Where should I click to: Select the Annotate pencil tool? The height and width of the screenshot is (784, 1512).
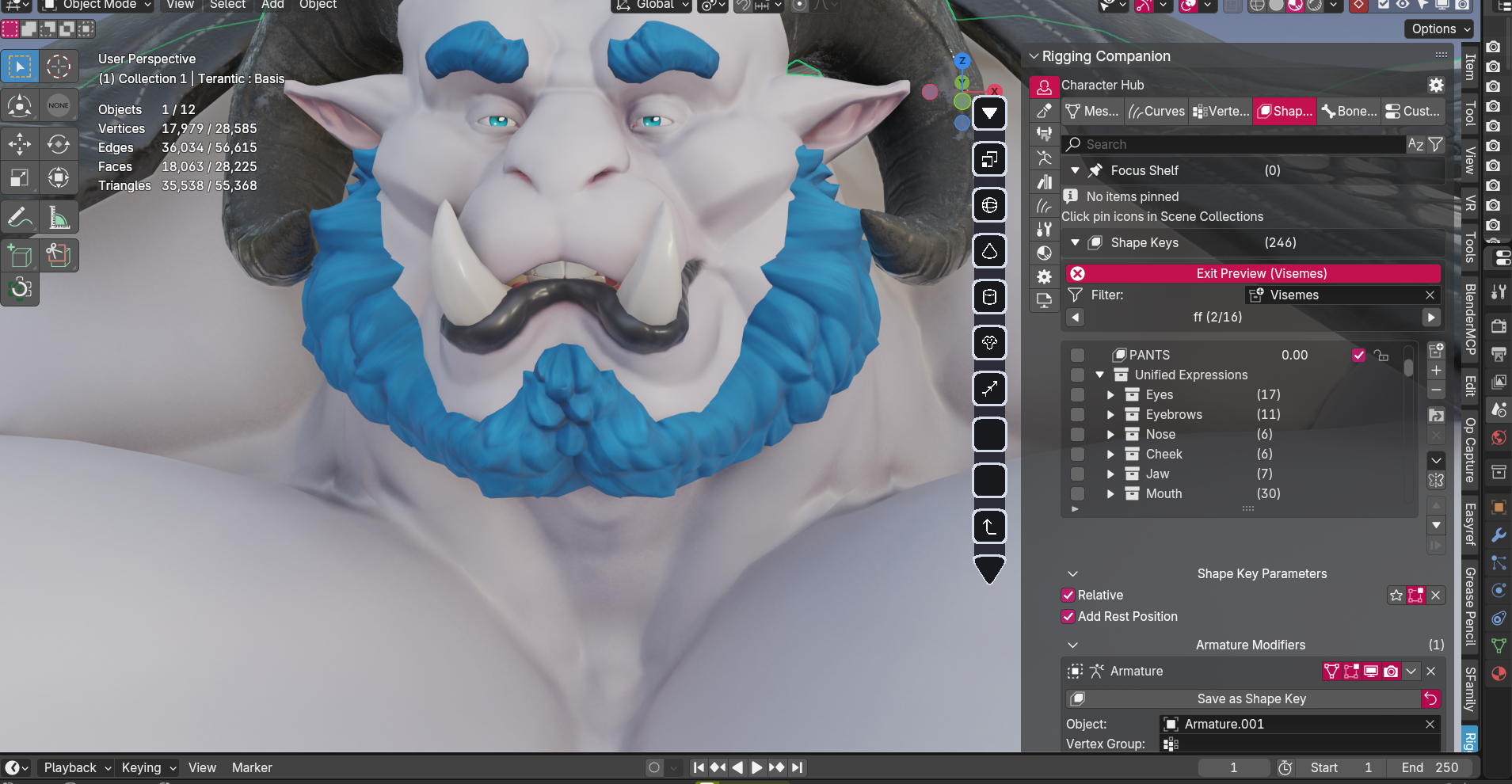tap(20, 217)
